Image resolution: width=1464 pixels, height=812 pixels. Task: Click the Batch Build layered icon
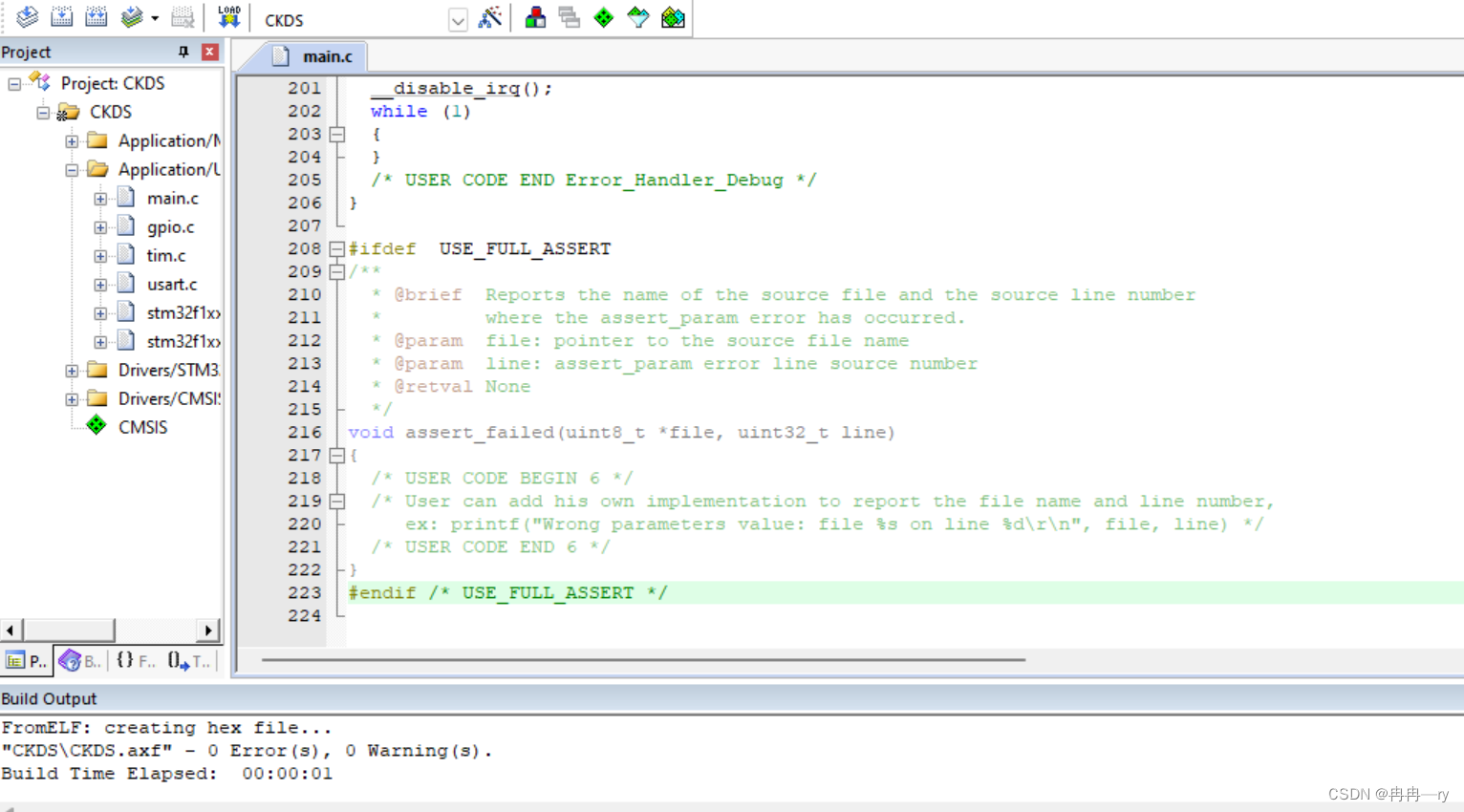point(132,17)
